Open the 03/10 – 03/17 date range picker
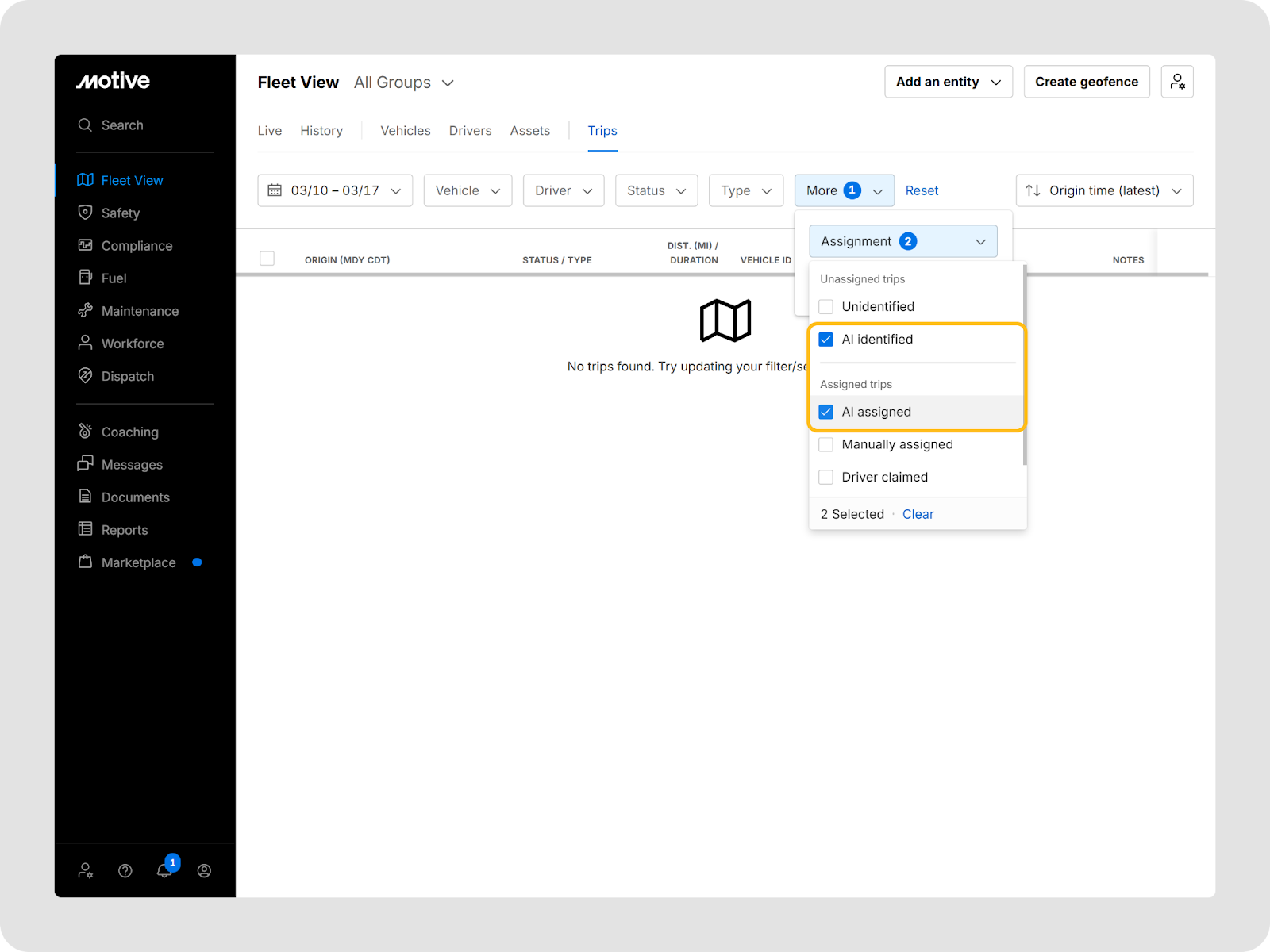This screenshot has height=952, width=1270. [x=335, y=190]
